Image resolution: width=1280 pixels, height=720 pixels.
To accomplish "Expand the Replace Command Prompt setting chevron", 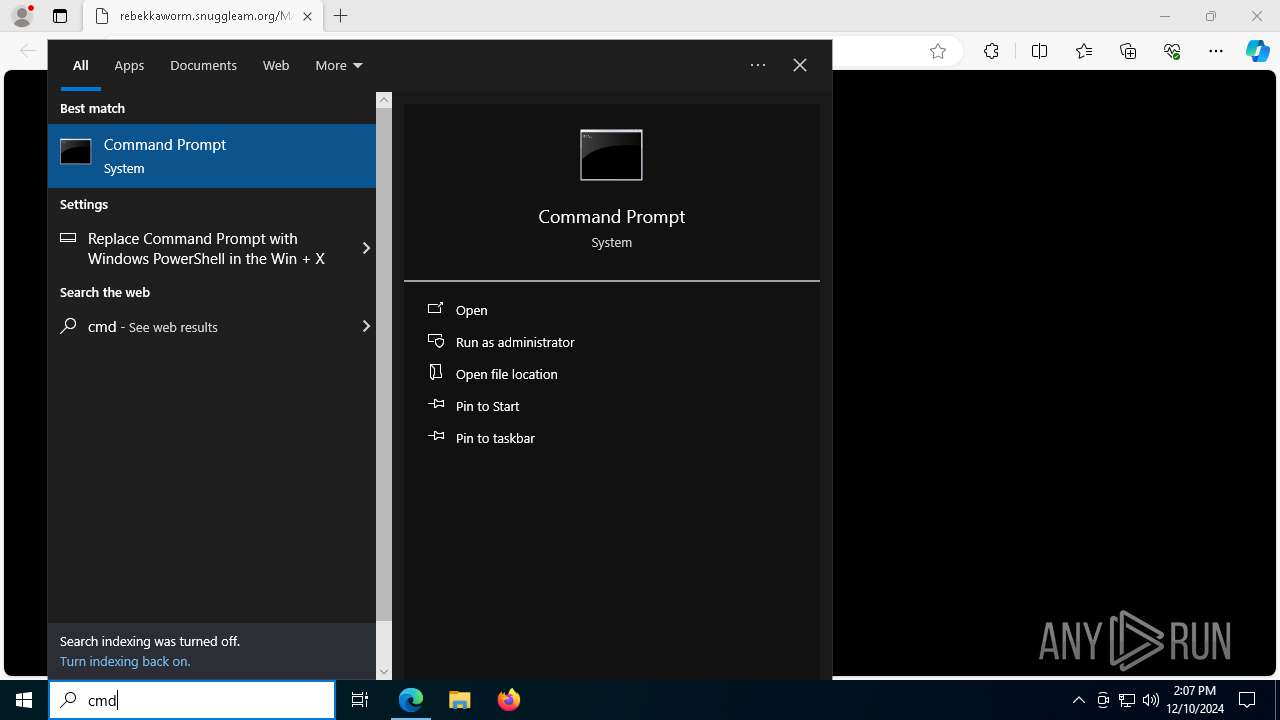I will tap(366, 248).
